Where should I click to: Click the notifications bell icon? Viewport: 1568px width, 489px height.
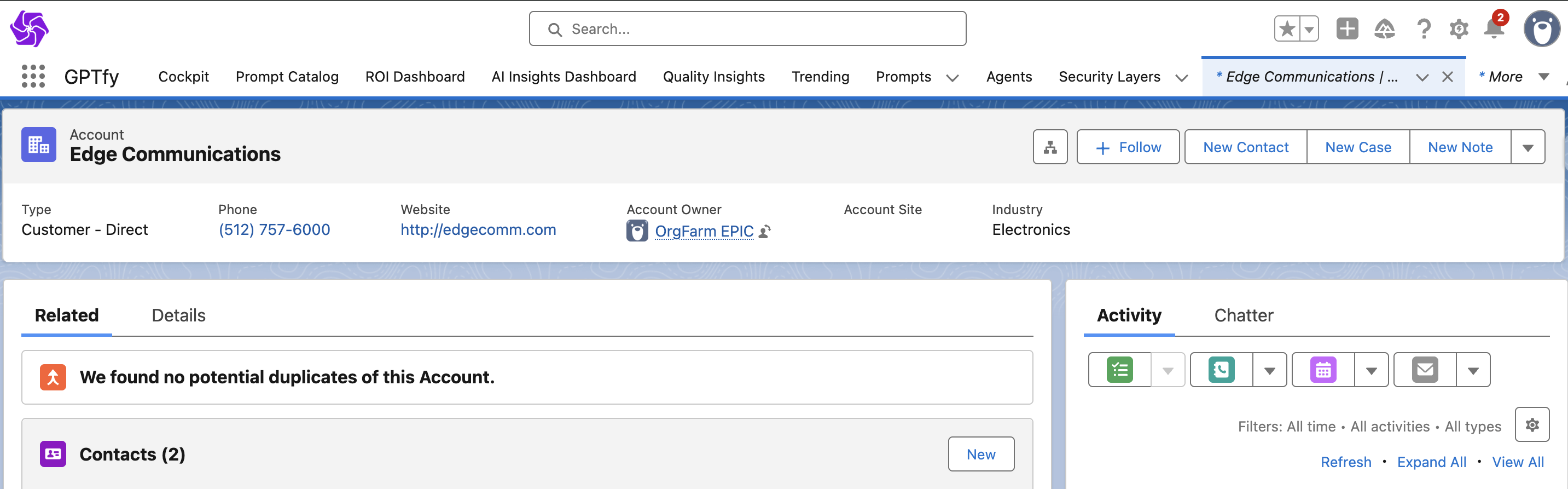(1493, 28)
